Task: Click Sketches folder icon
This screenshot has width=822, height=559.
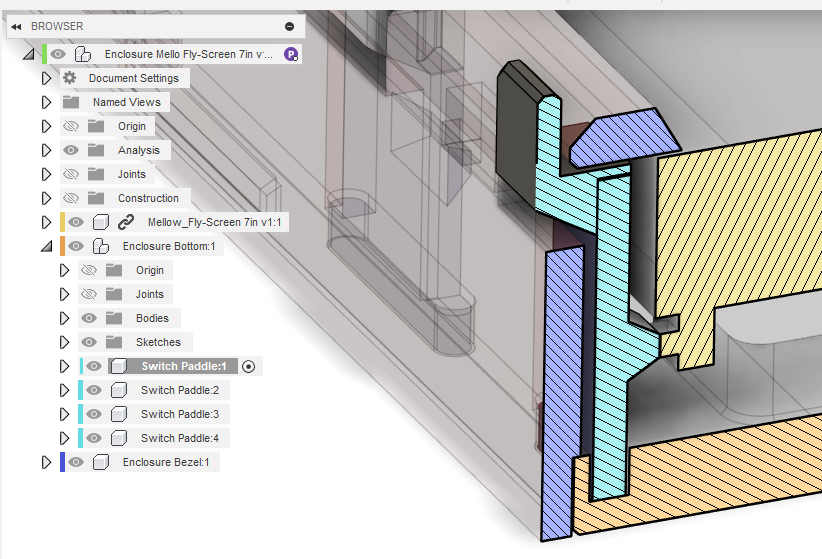Action: (x=114, y=342)
